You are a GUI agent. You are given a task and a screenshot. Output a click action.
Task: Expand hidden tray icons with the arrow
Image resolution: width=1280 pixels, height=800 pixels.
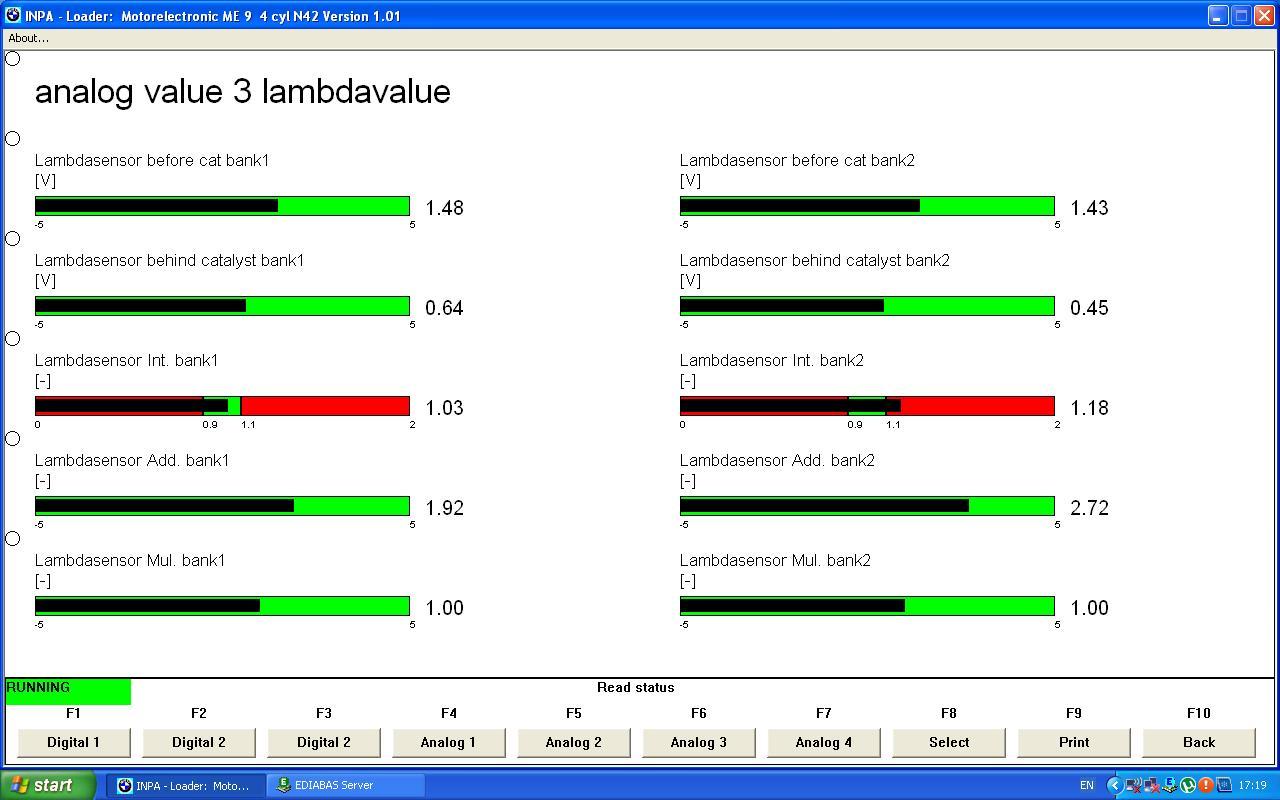click(1115, 785)
